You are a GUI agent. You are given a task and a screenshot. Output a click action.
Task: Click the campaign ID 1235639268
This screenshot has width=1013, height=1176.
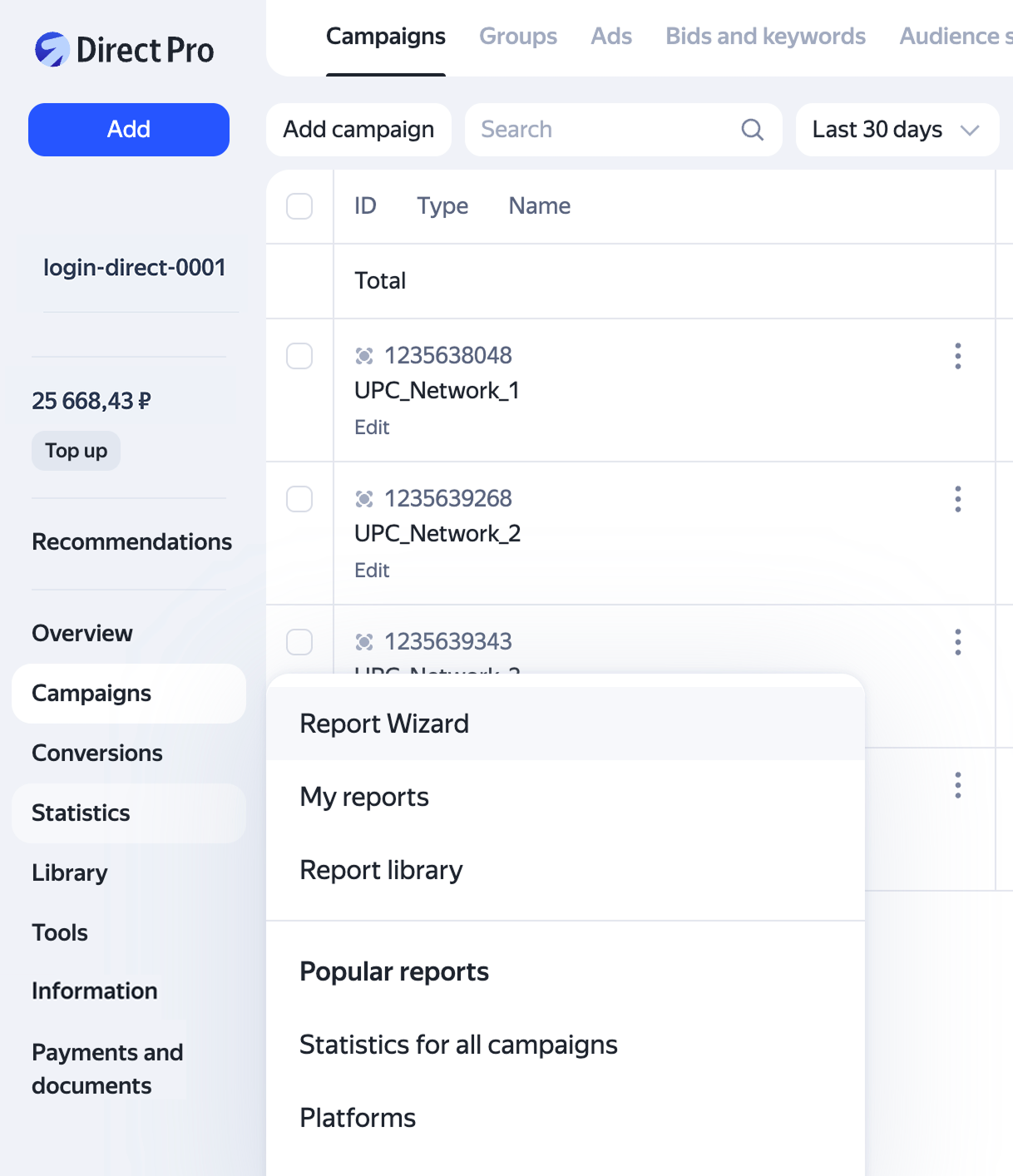448,499
